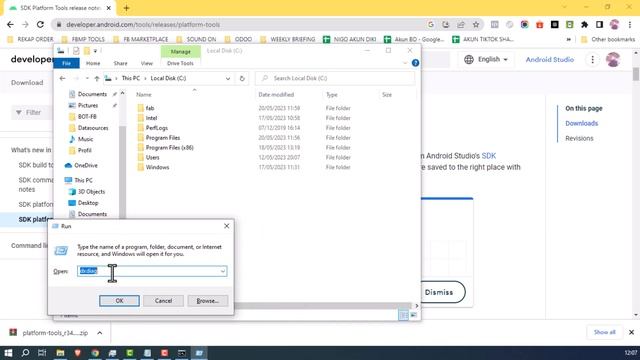The height and width of the screenshot is (360, 640).
Task: Select the Windows folder
Action: (157, 167)
